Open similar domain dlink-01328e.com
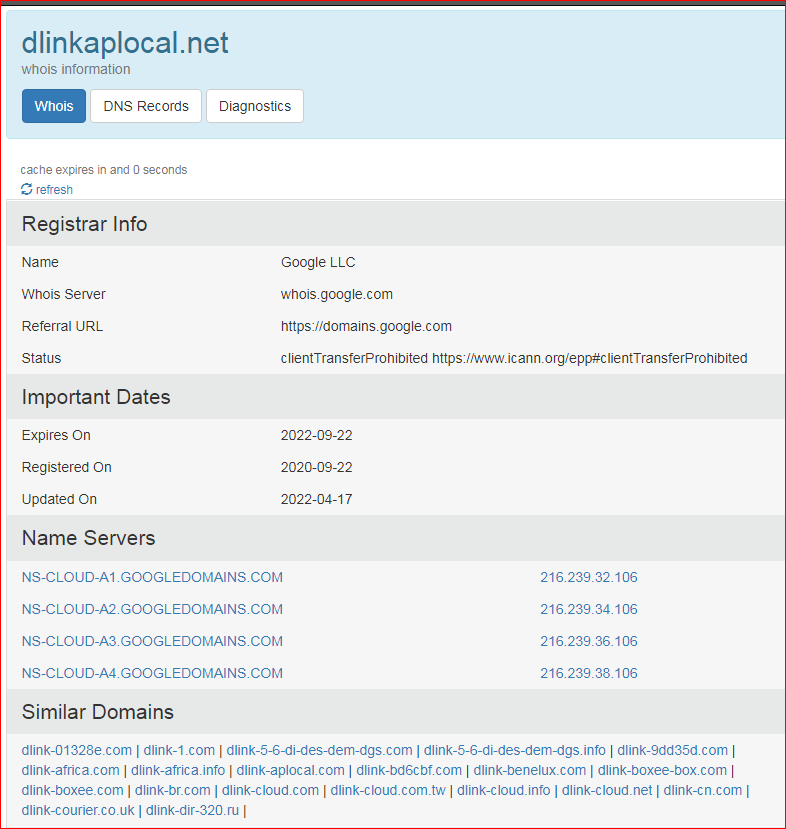Image resolution: width=786 pixels, height=829 pixels. [x=77, y=750]
